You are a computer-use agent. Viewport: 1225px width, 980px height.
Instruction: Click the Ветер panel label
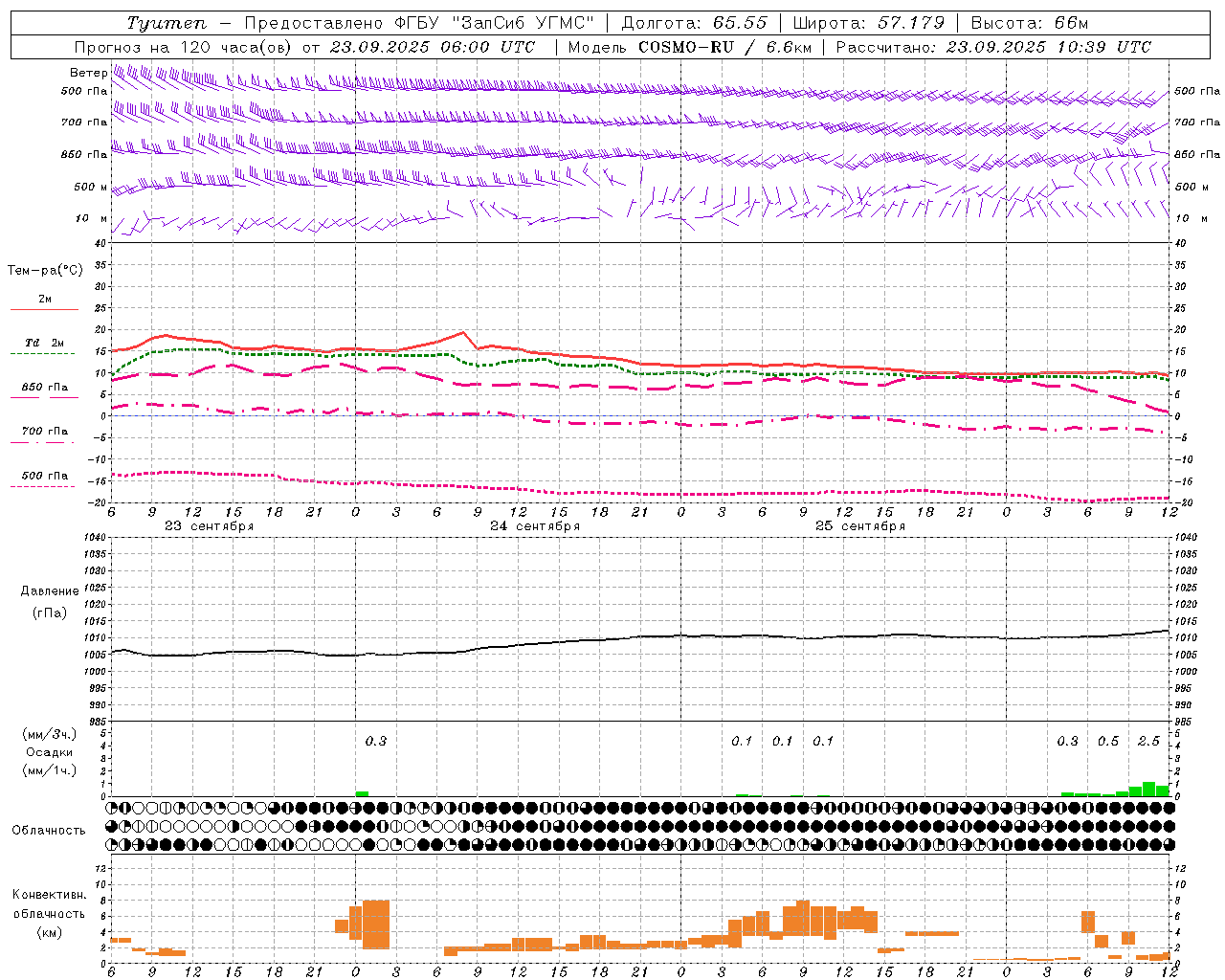(x=88, y=73)
